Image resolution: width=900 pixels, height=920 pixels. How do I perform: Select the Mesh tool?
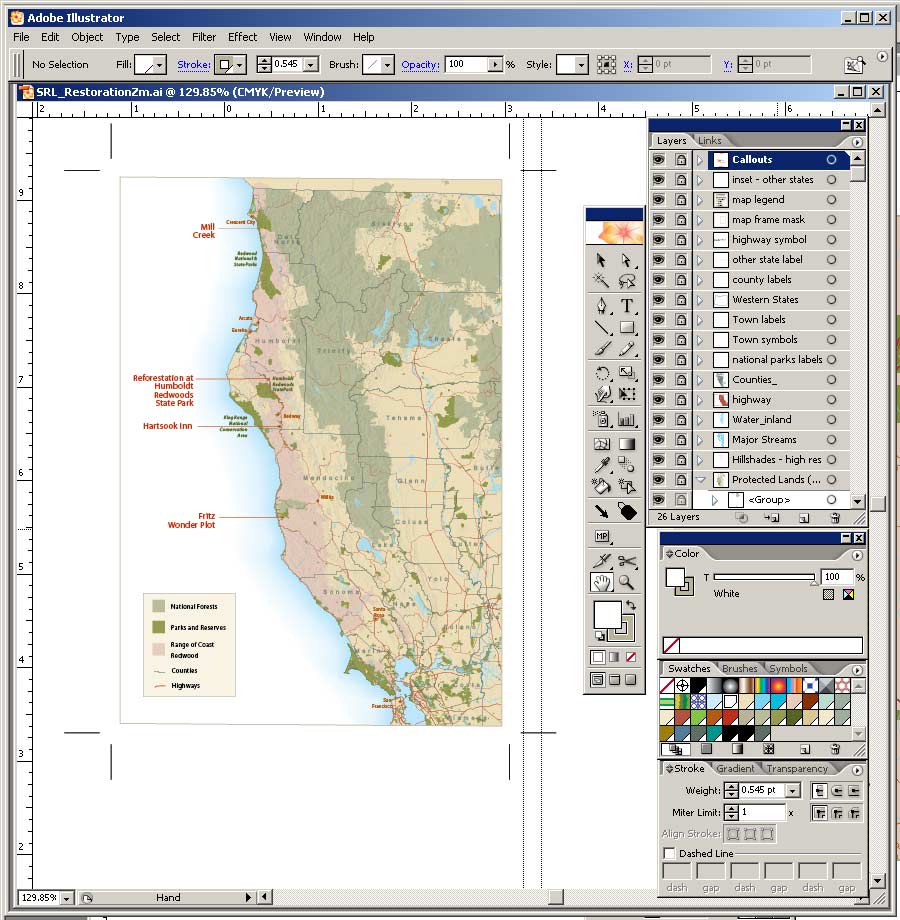(x=601, y=444)
